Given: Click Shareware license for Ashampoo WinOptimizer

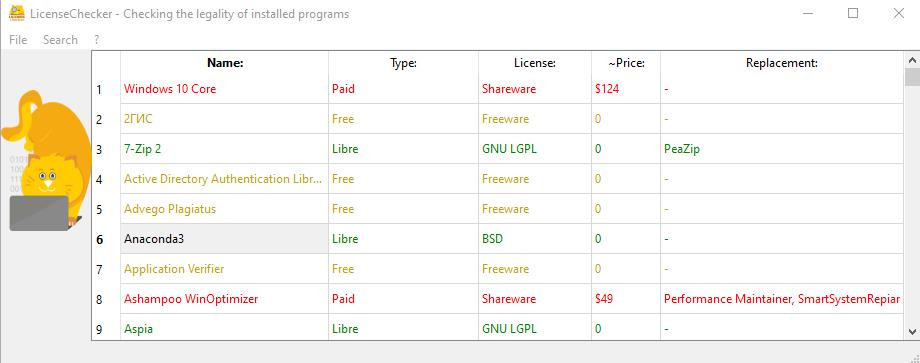Looking at the screenshot, I should coord(535,299).
